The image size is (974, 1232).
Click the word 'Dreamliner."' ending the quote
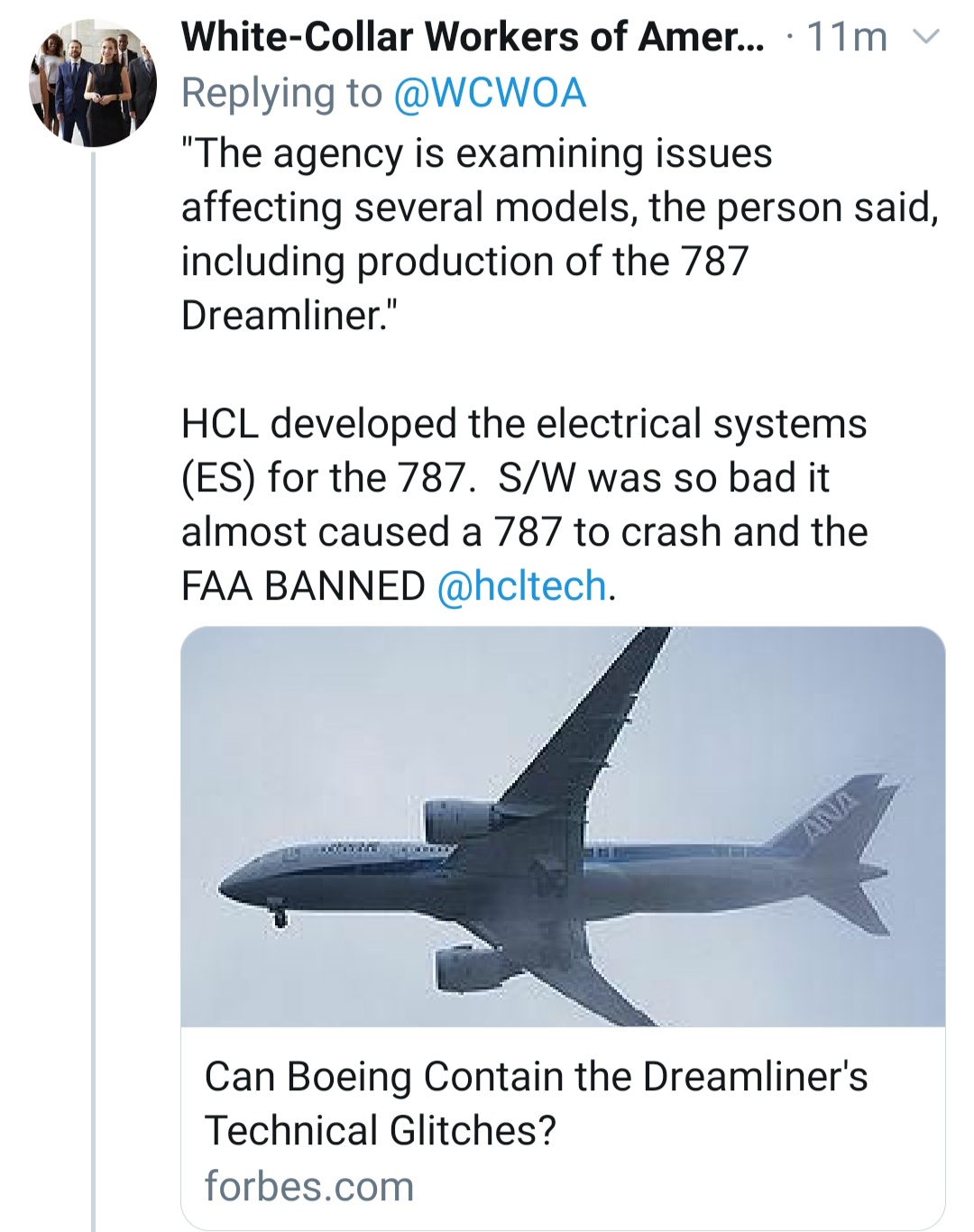click(289, 316)
